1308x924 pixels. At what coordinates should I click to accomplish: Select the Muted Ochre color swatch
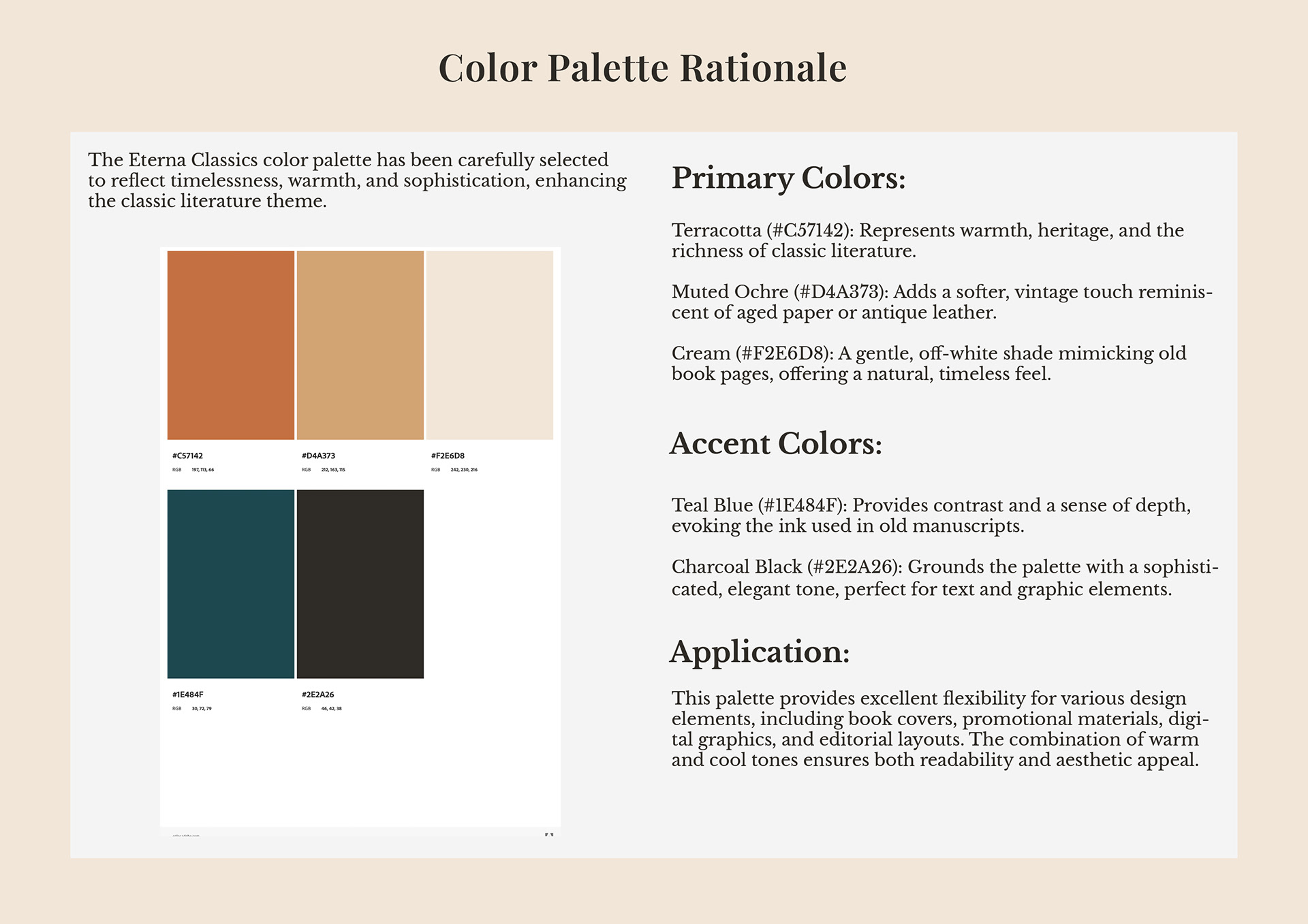pos(360,345)
